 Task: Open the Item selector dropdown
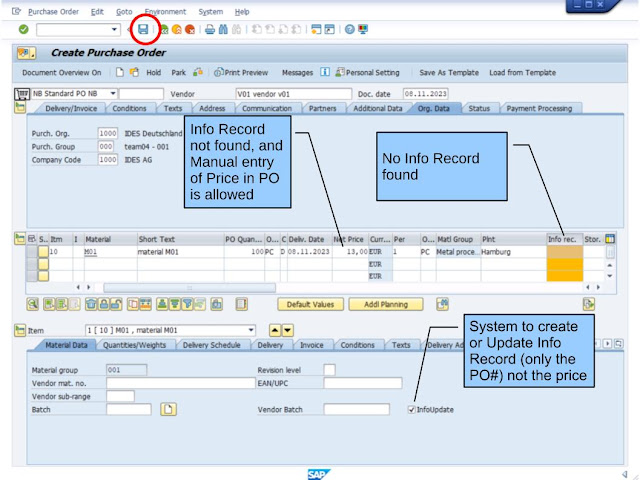[x=251, y=330]
